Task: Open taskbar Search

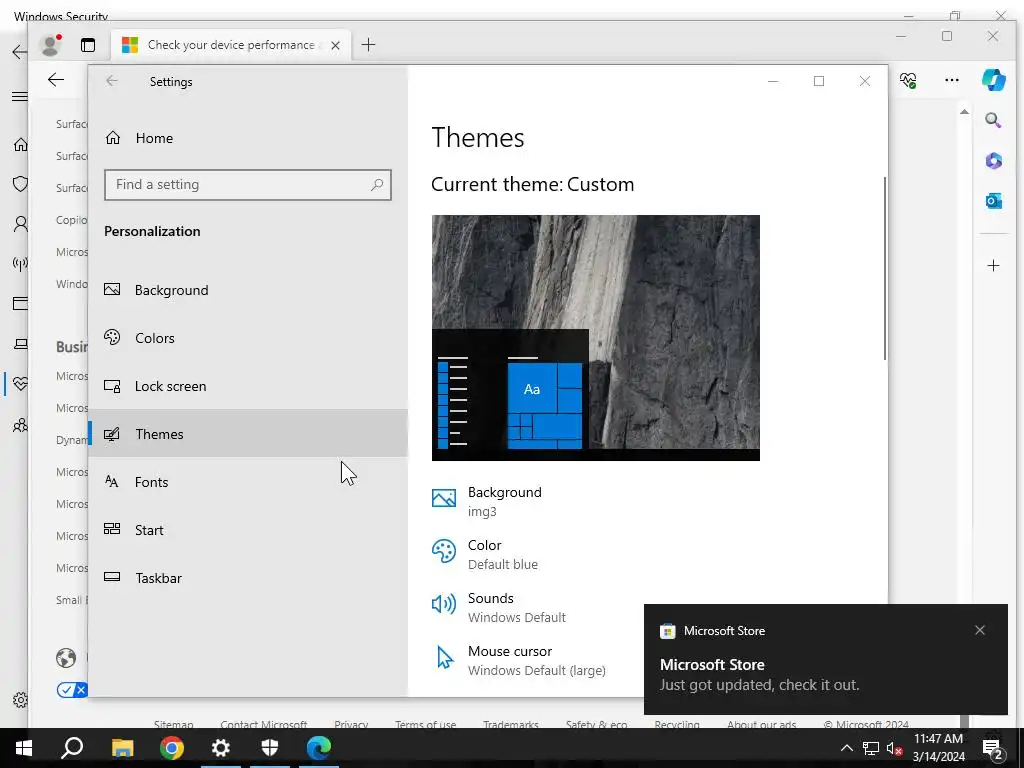Action: pyautogui.click(x=72, y=748)
